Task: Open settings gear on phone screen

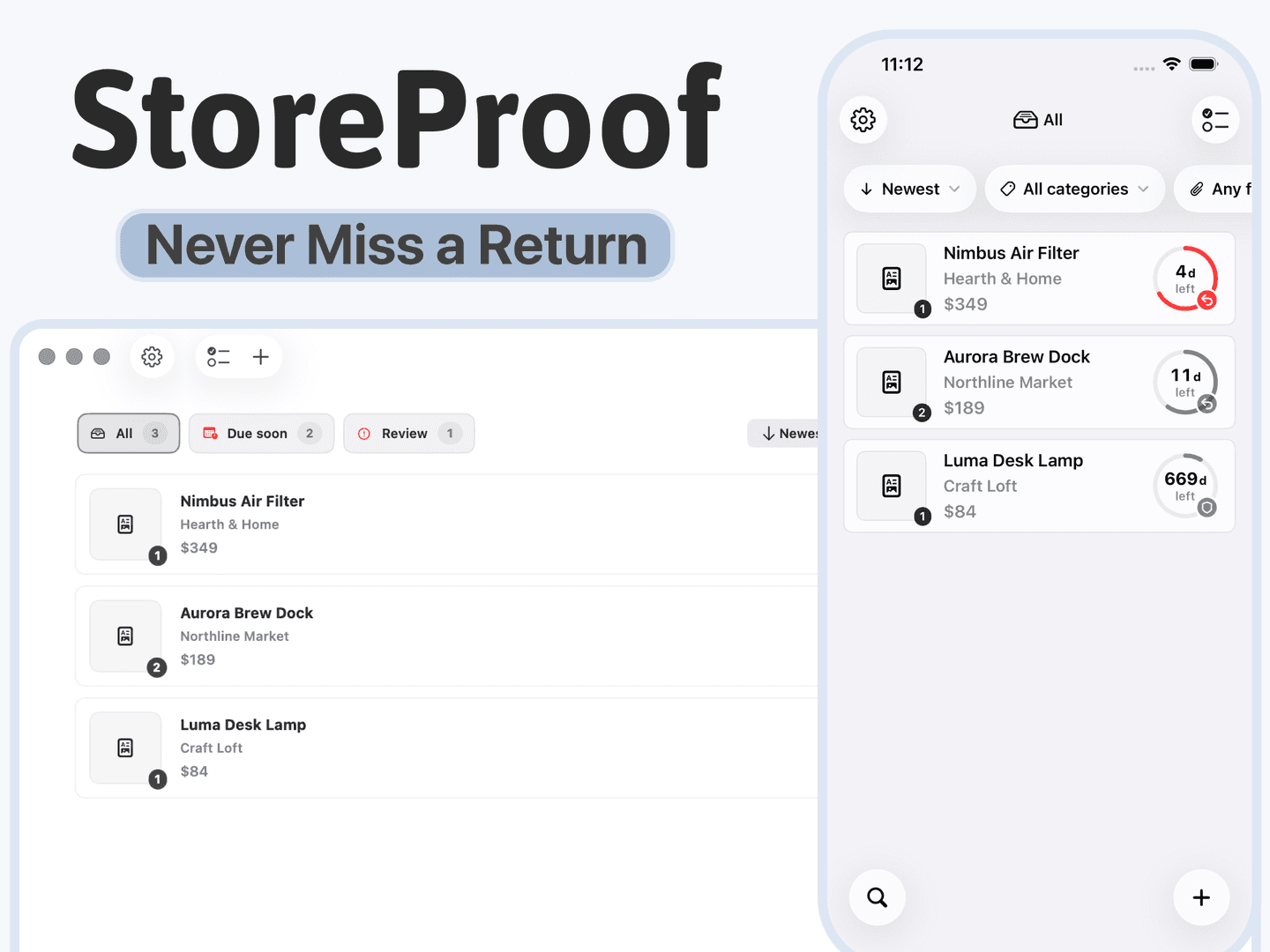Action: (x=863, y=120)
